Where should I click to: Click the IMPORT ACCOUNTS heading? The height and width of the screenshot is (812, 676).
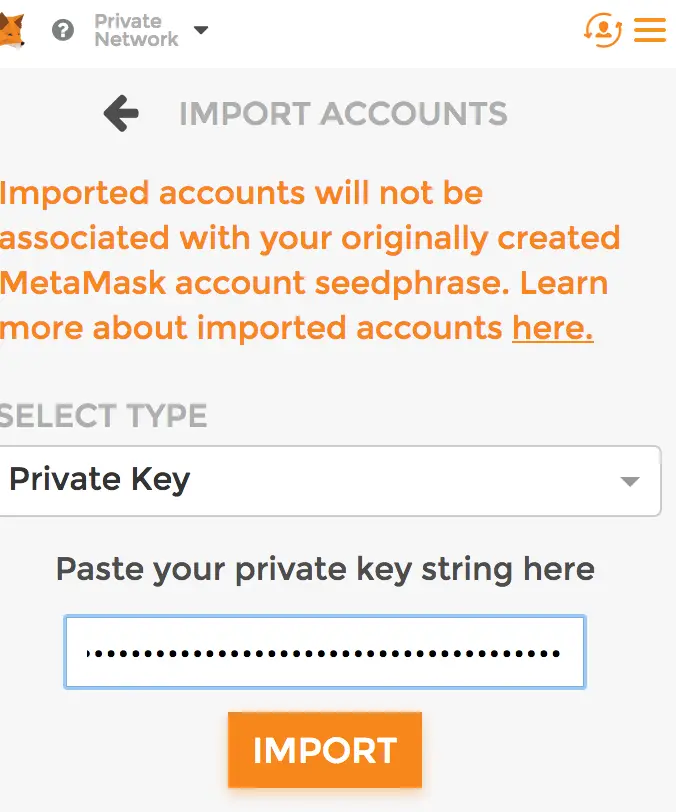pyautogui.click(x=343, y=114)
